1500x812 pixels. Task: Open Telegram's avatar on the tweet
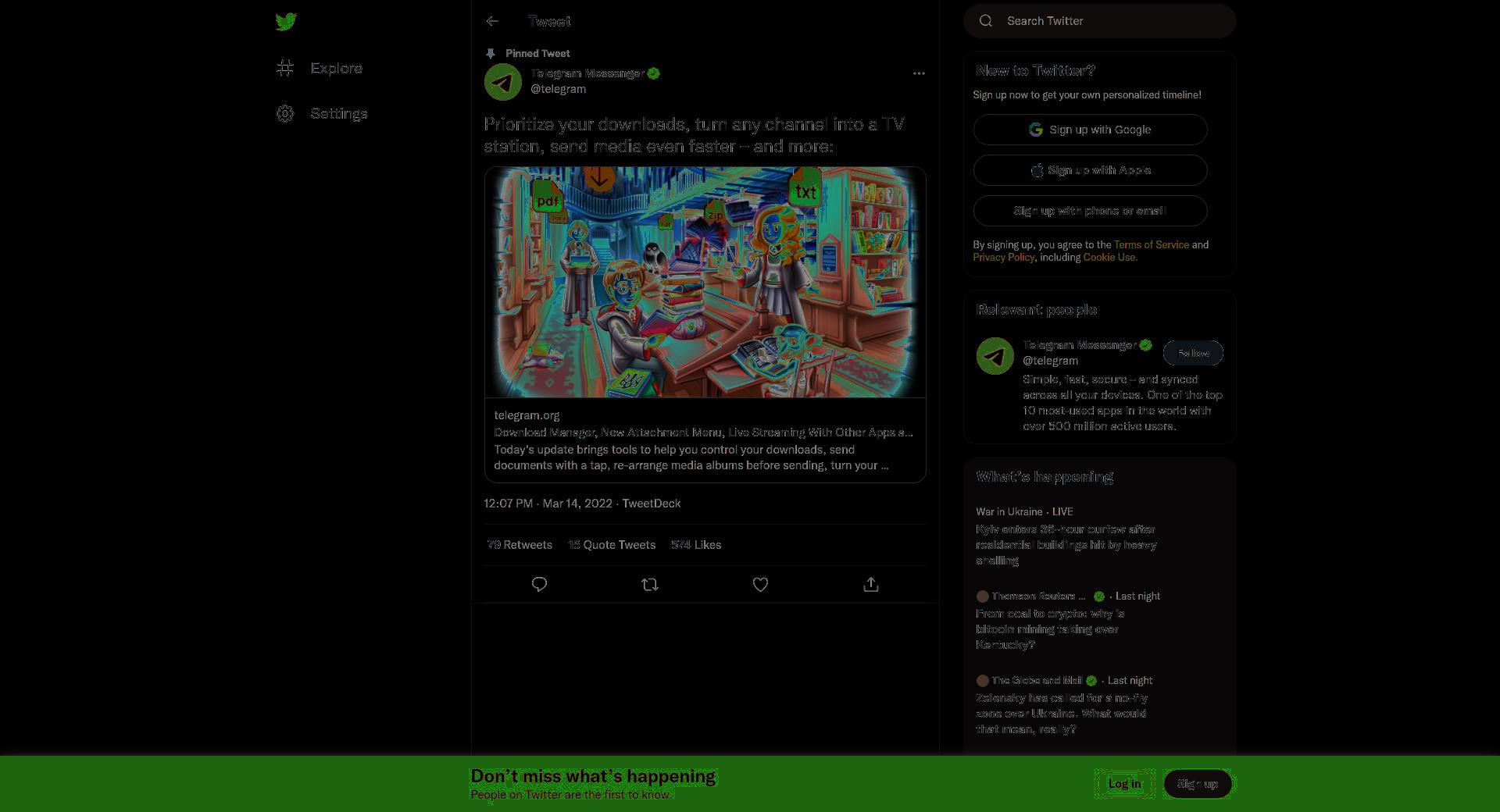click(x=503, y=81)
